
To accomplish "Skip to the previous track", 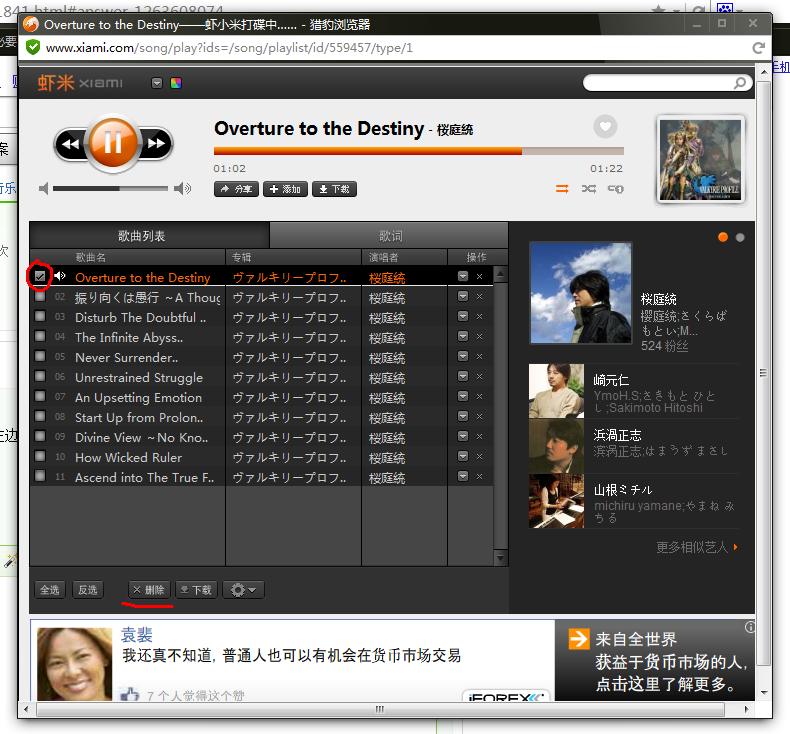I will coord(71,144).
